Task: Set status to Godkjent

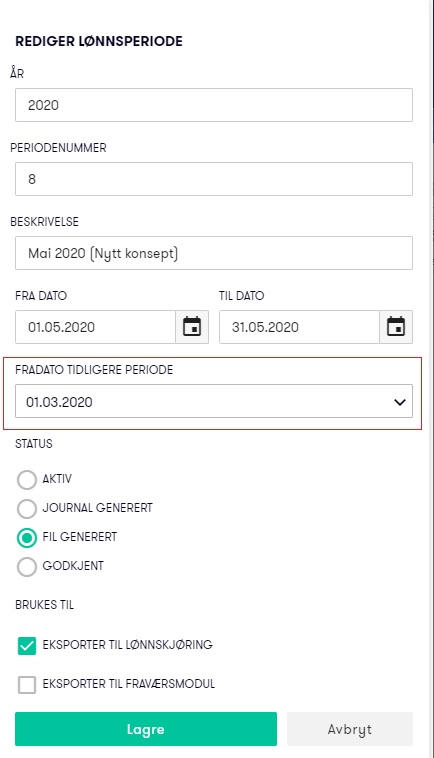Action: pos(27,567)
